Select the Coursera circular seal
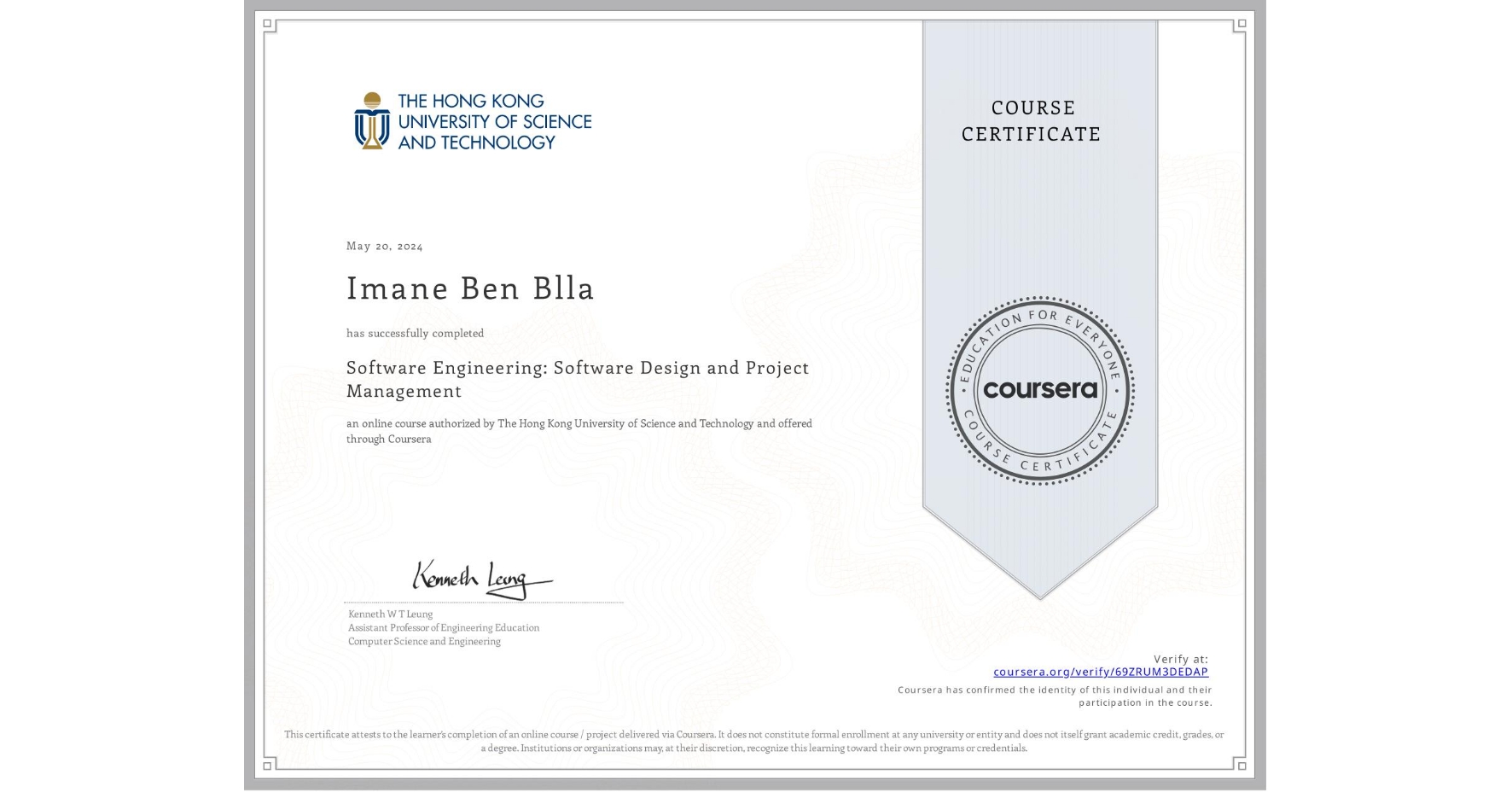 pos(1040,390)
